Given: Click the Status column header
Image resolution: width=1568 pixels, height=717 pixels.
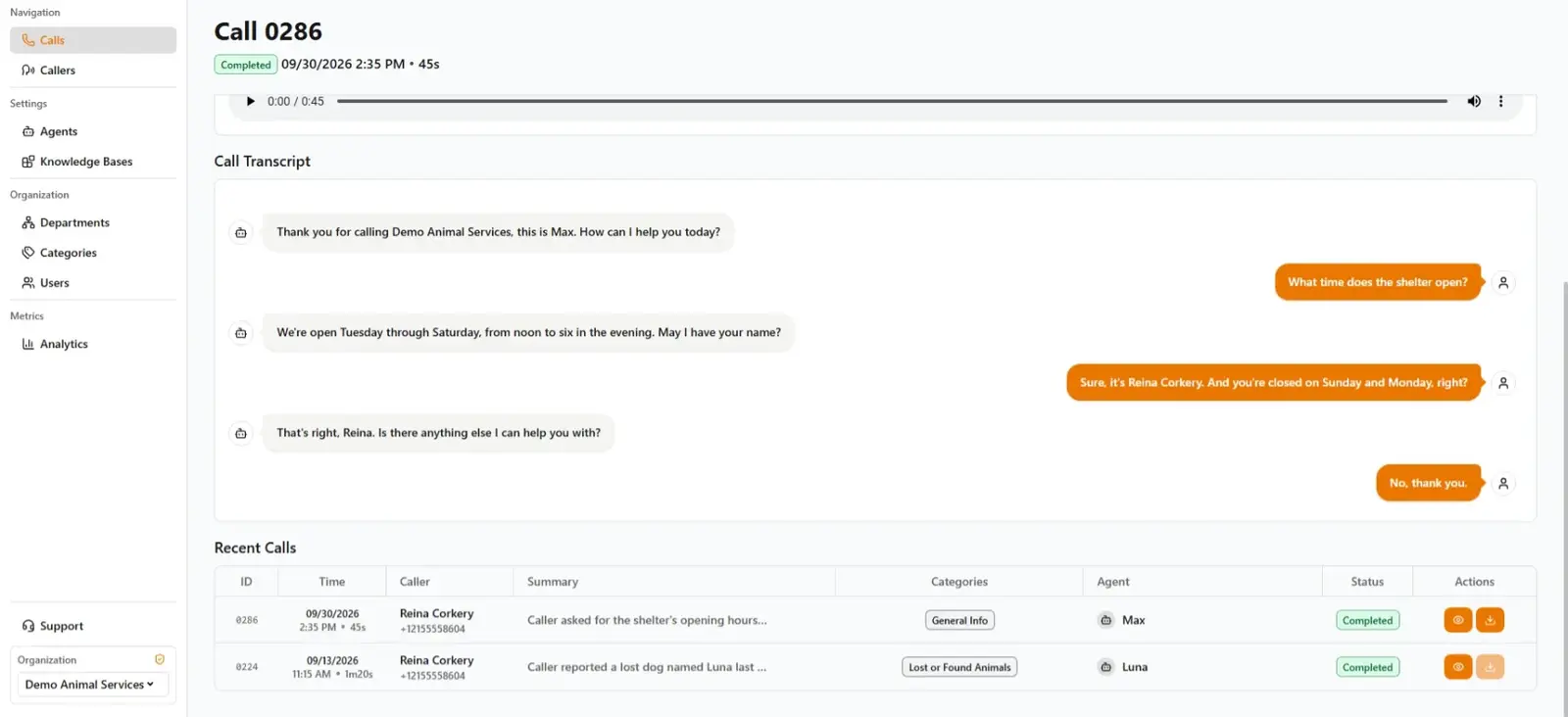Looking at the screenshot, I should tap(1367, 582).
